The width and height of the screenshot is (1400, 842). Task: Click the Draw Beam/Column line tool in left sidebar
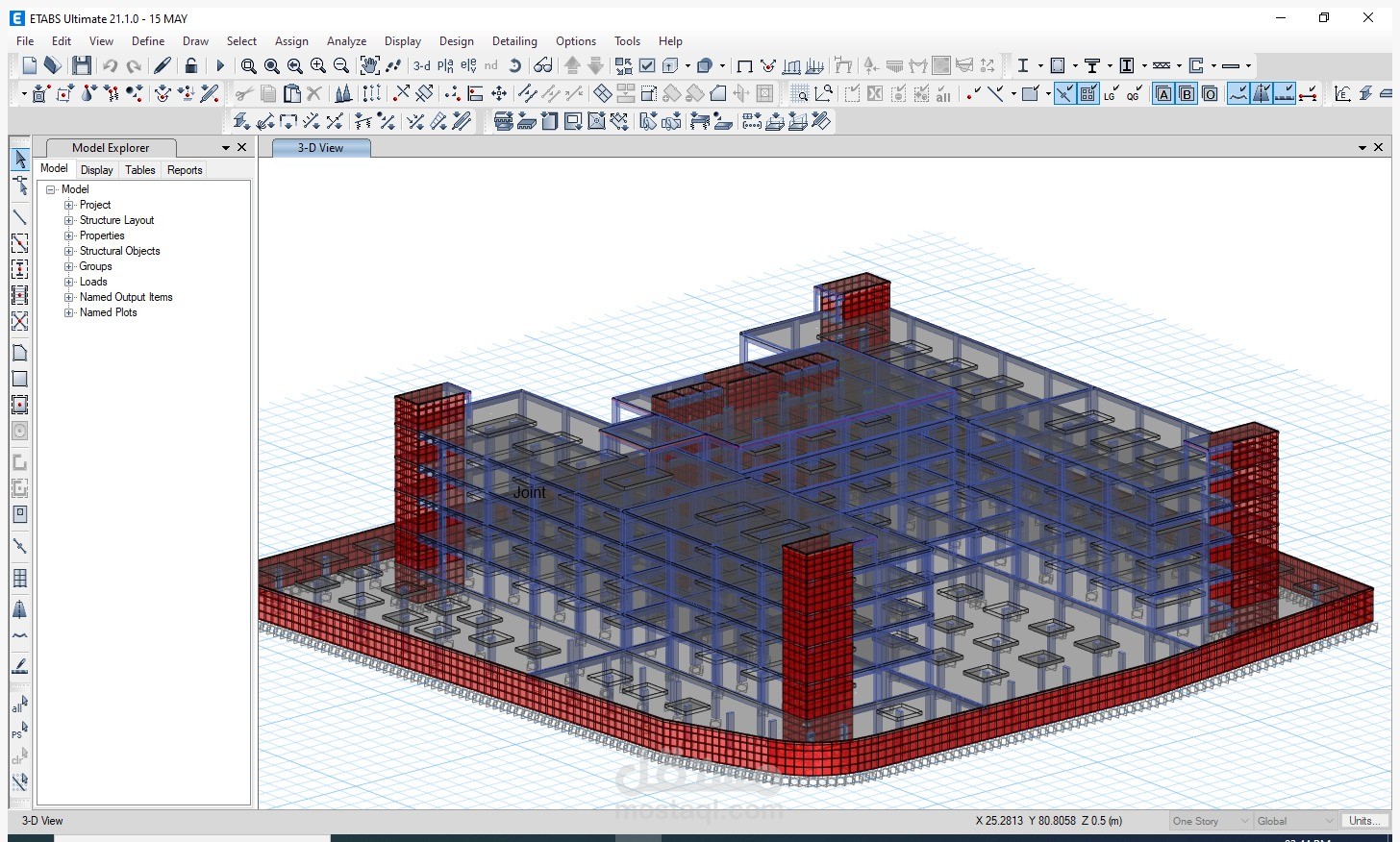(x=19, y=217)
